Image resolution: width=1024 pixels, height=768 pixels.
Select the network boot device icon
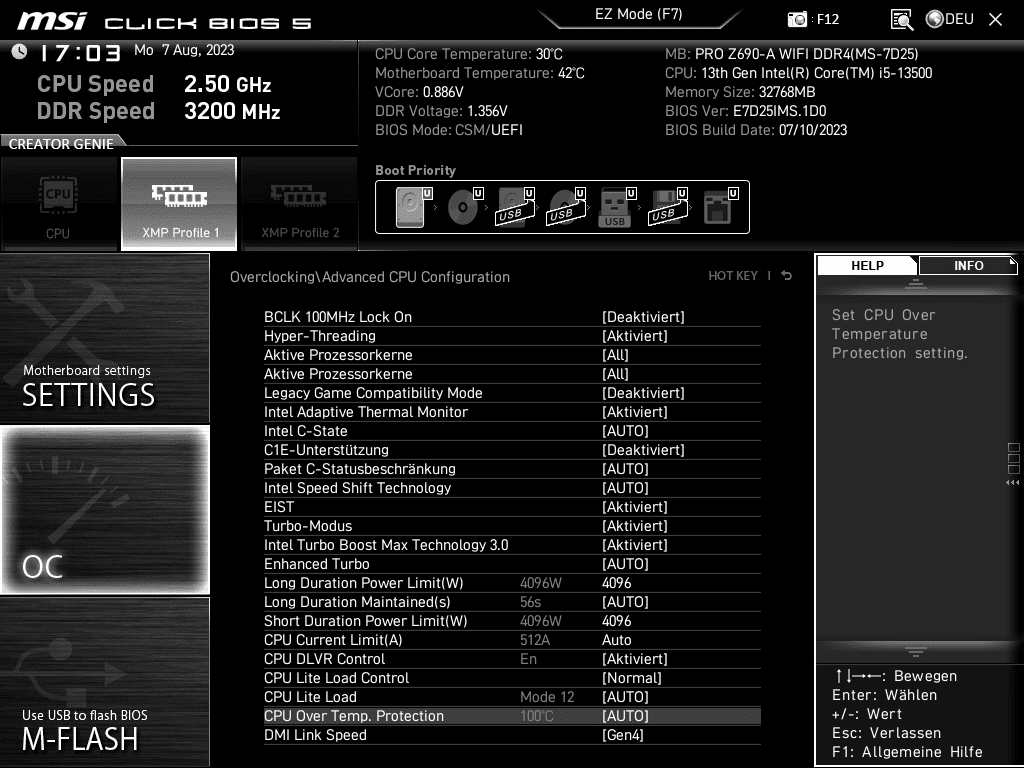(720, 207)
